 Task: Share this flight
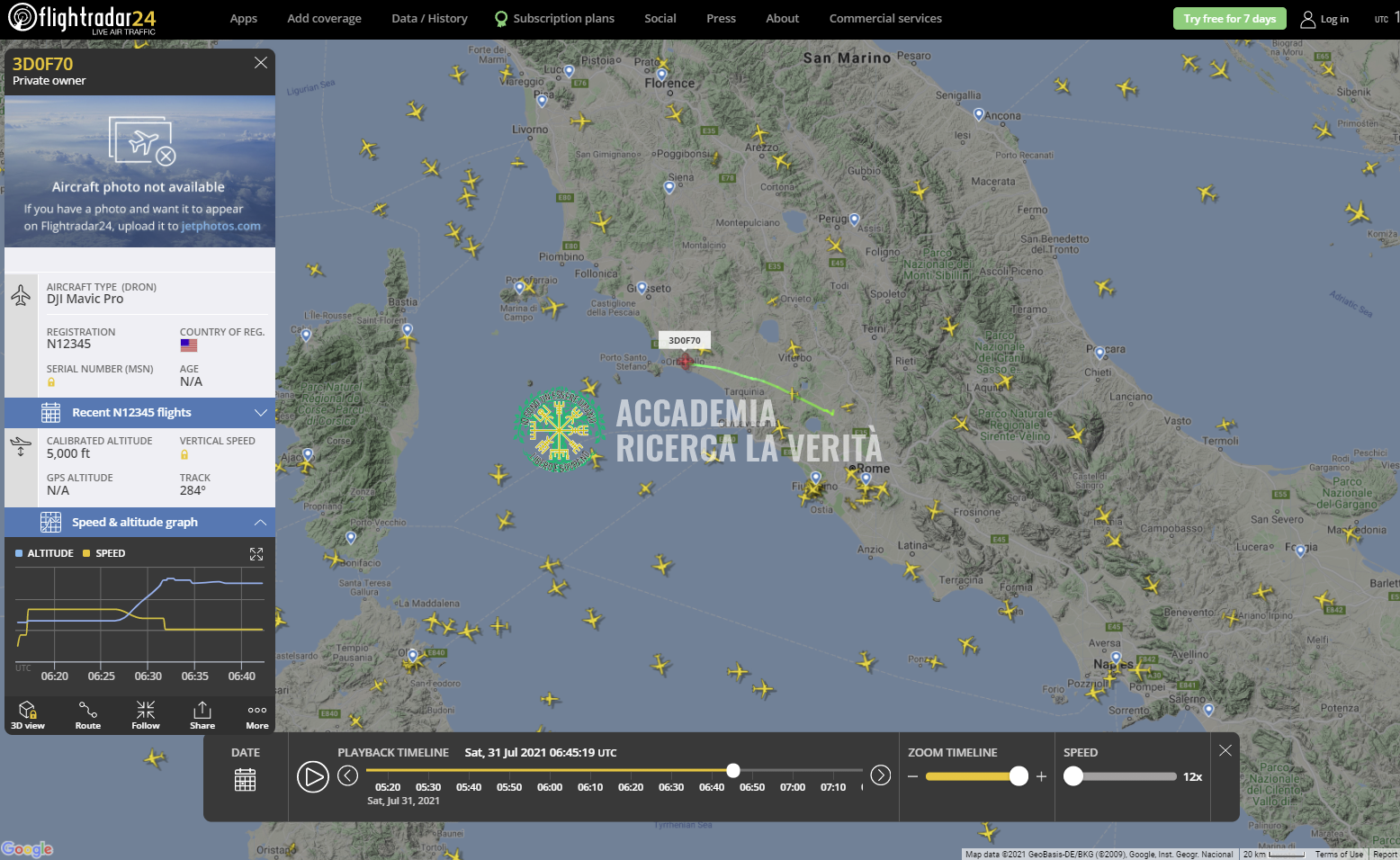pyautogui.click(x=202, y=715)
